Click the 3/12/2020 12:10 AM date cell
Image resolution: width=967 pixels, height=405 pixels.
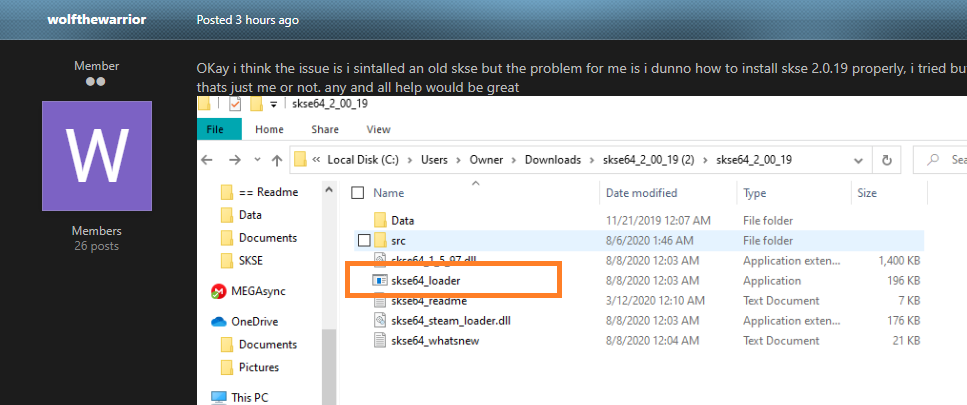click(655, 301)
